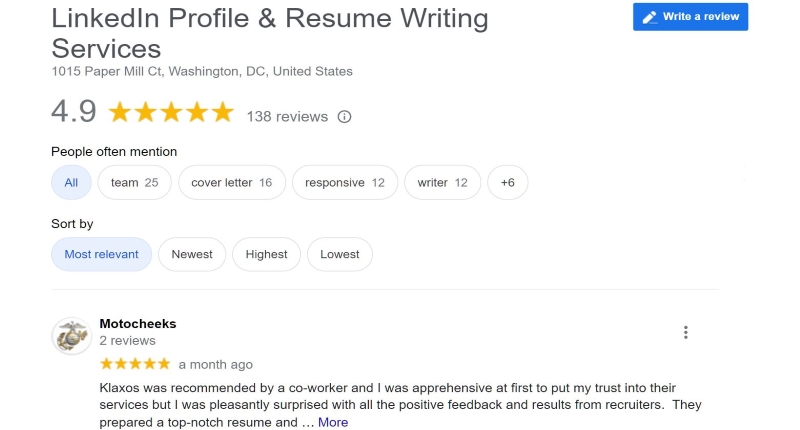
Task: Open the Motocheeks reviewer name link
Action: 138,324
